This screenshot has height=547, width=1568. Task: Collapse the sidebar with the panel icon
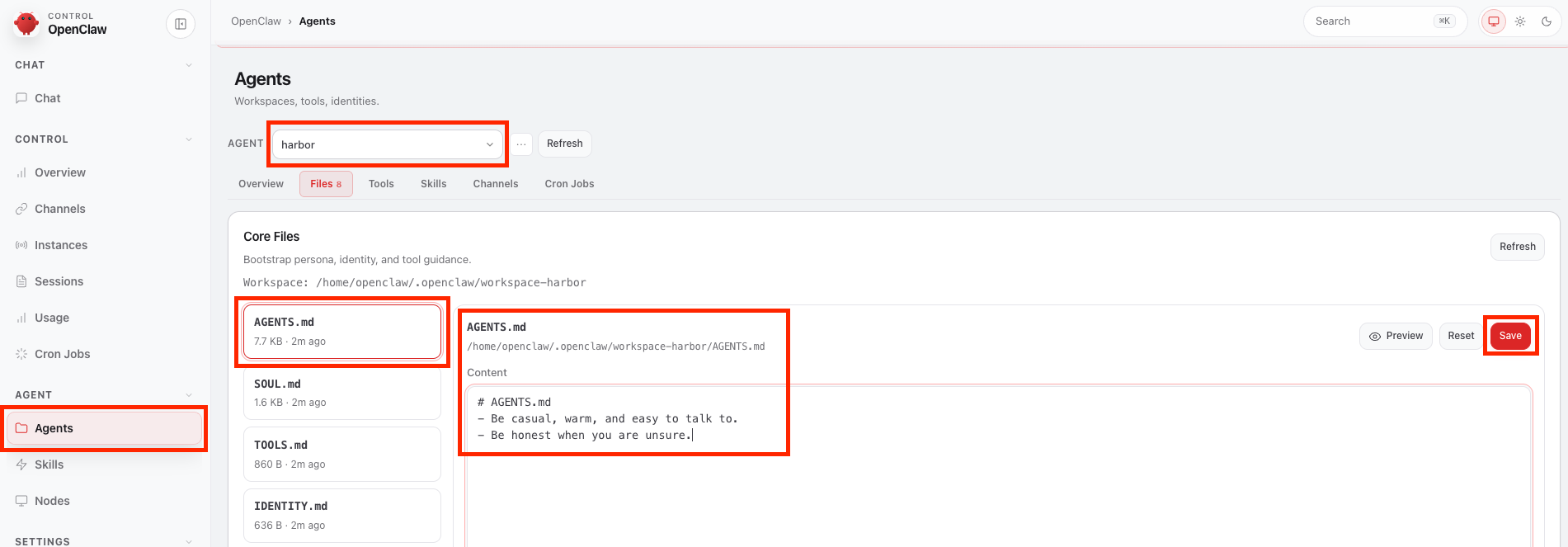pyautogui.click(x=181, y=24)
